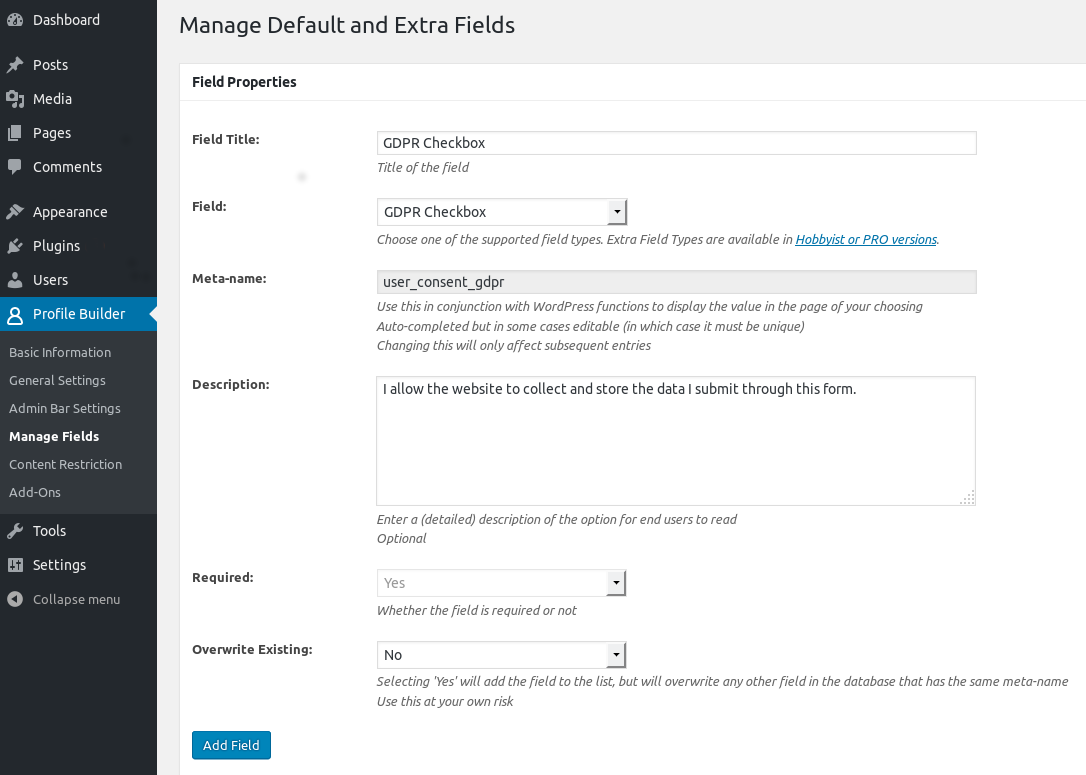1086x775 pixels.
Task: Select the Profile Builder person icon
Action: (x=14, y=314)
